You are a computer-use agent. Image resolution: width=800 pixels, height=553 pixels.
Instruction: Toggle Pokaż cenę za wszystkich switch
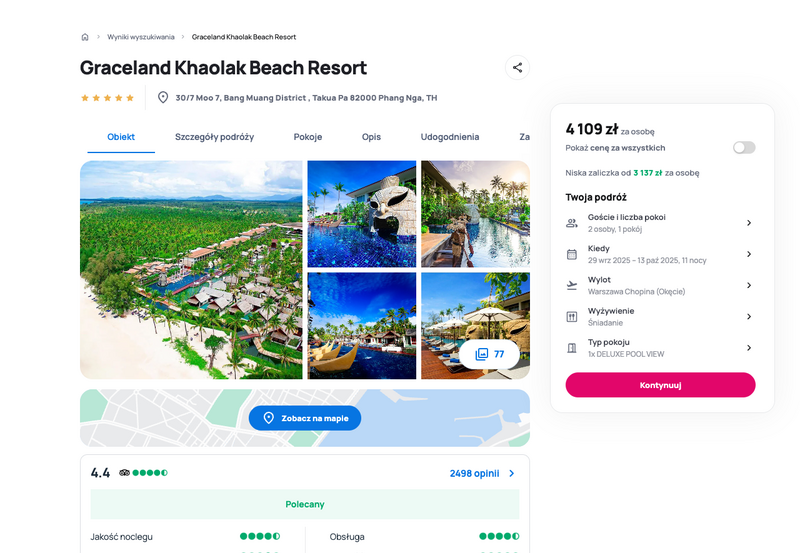pyautogui.click(x=744, y=148)
